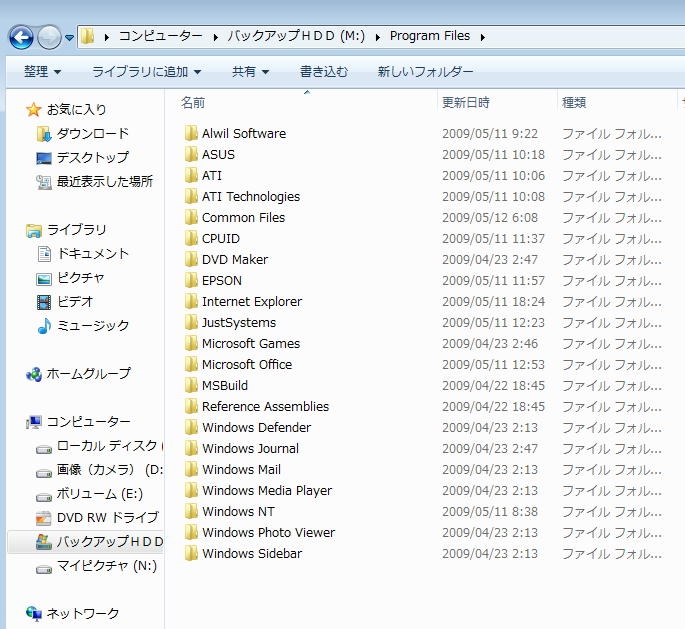Viewport: 685px width, 629px height.
Task: Select the Common Files folder icon
Action: click(191, 217)
